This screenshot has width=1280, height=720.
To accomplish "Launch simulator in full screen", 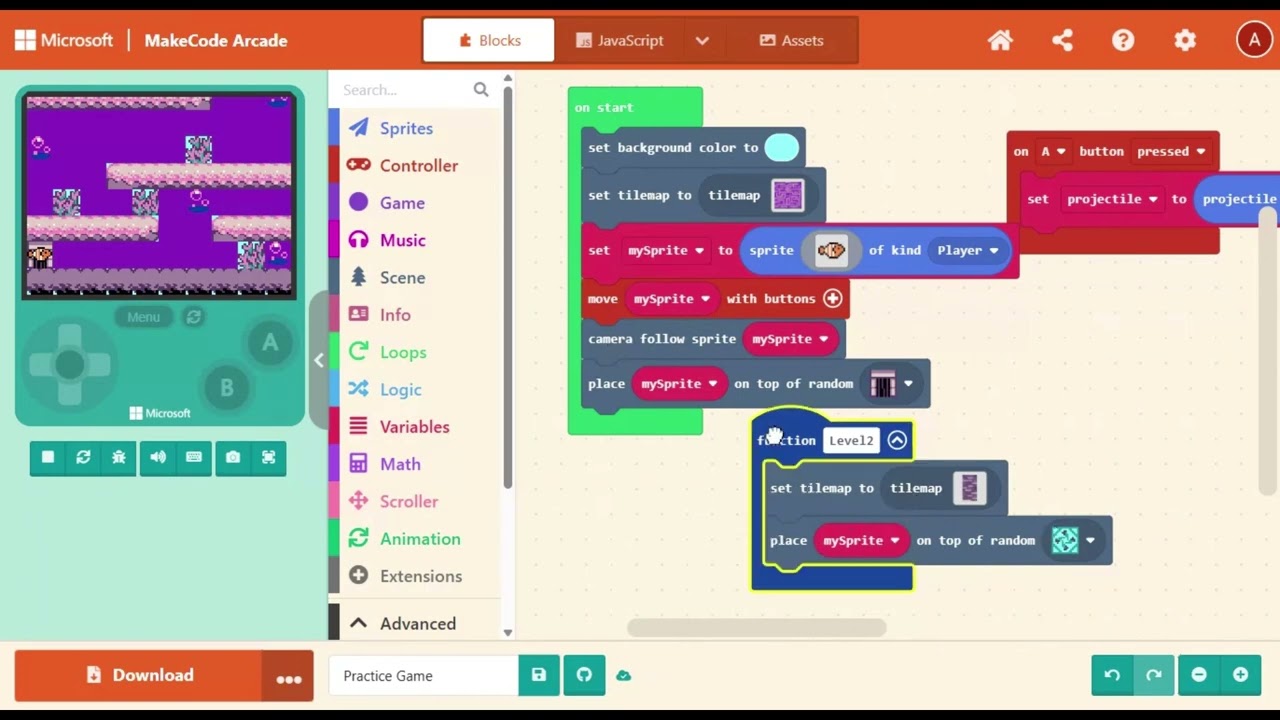I will pyautogui.click(x=268, y=457).
